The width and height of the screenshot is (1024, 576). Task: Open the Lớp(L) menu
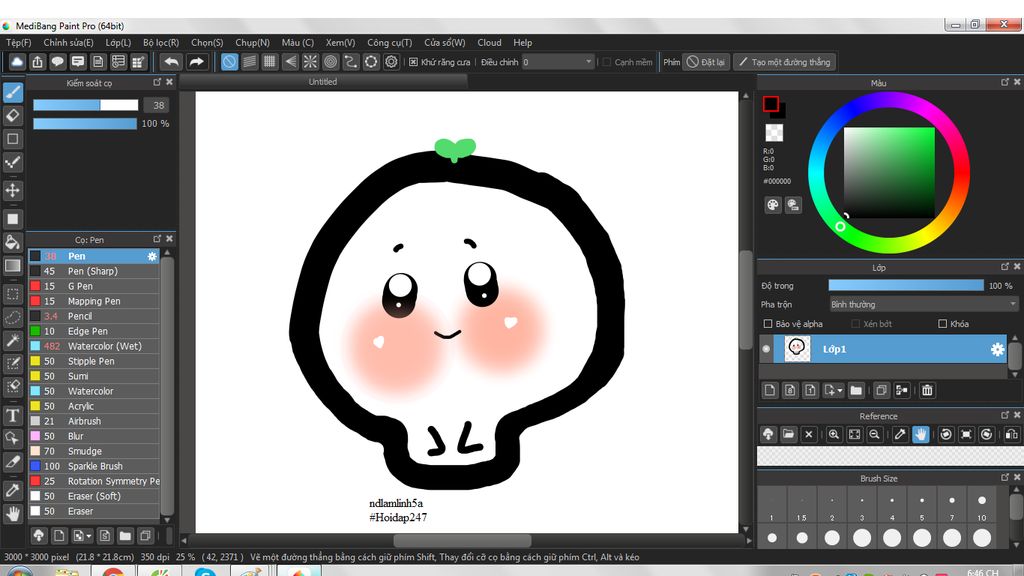pos(118,42)
